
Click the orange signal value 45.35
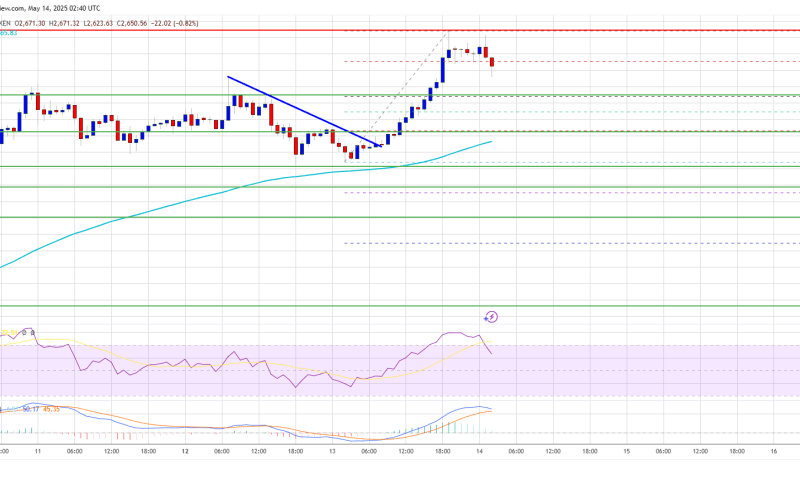click(51, 409)
